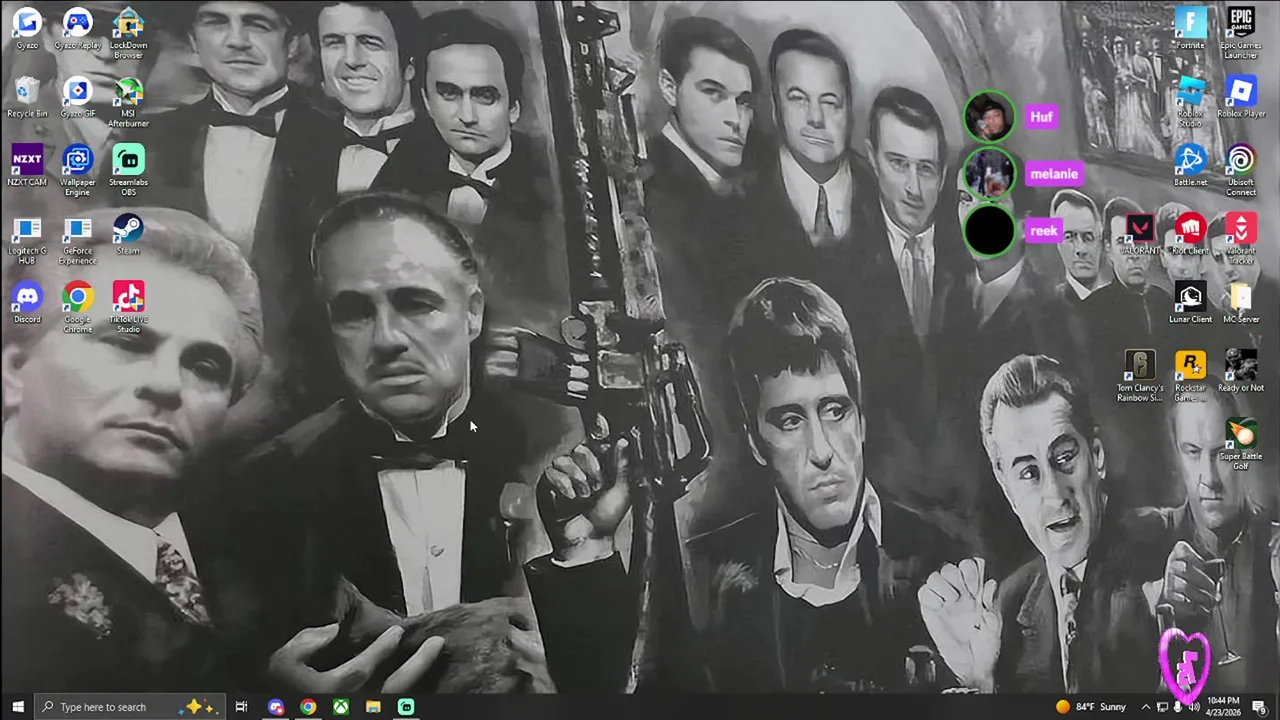Click the reek name label
Image resolution: width=1280 pixels, height=720 pixels.
(1043, 231)
